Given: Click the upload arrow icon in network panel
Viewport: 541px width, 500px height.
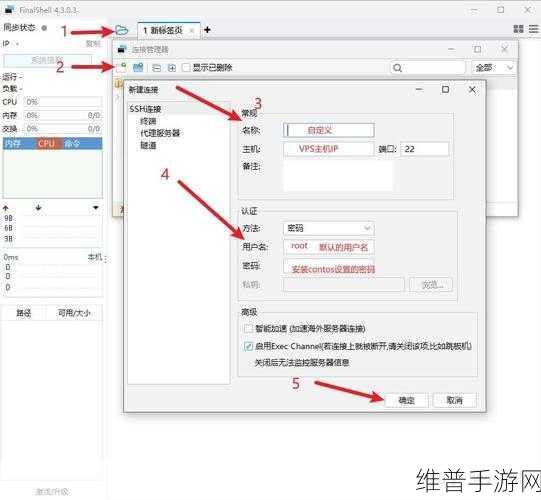Looking at the screenshot, I should 6,208.
